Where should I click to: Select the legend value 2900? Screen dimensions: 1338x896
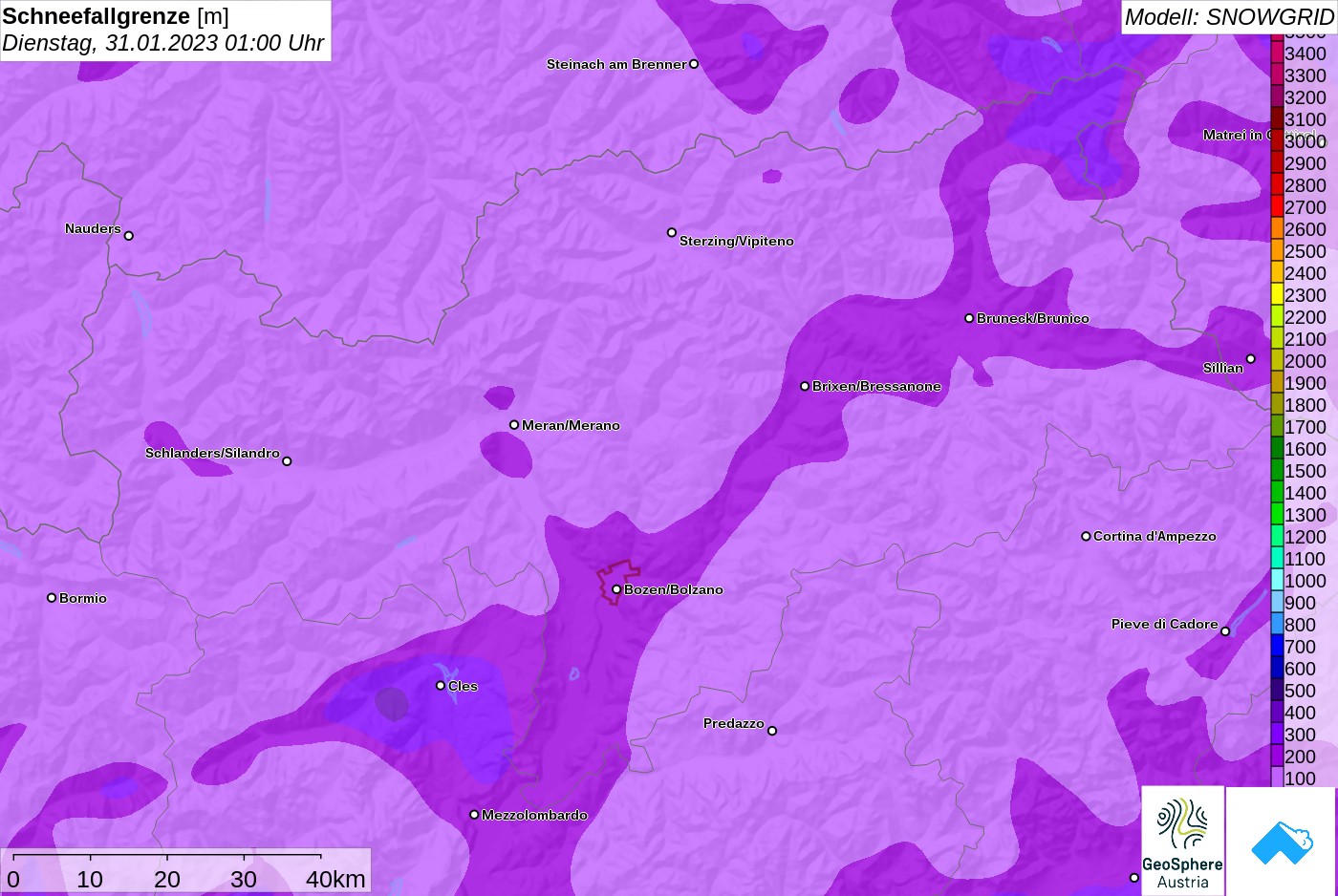point(1306,163)
